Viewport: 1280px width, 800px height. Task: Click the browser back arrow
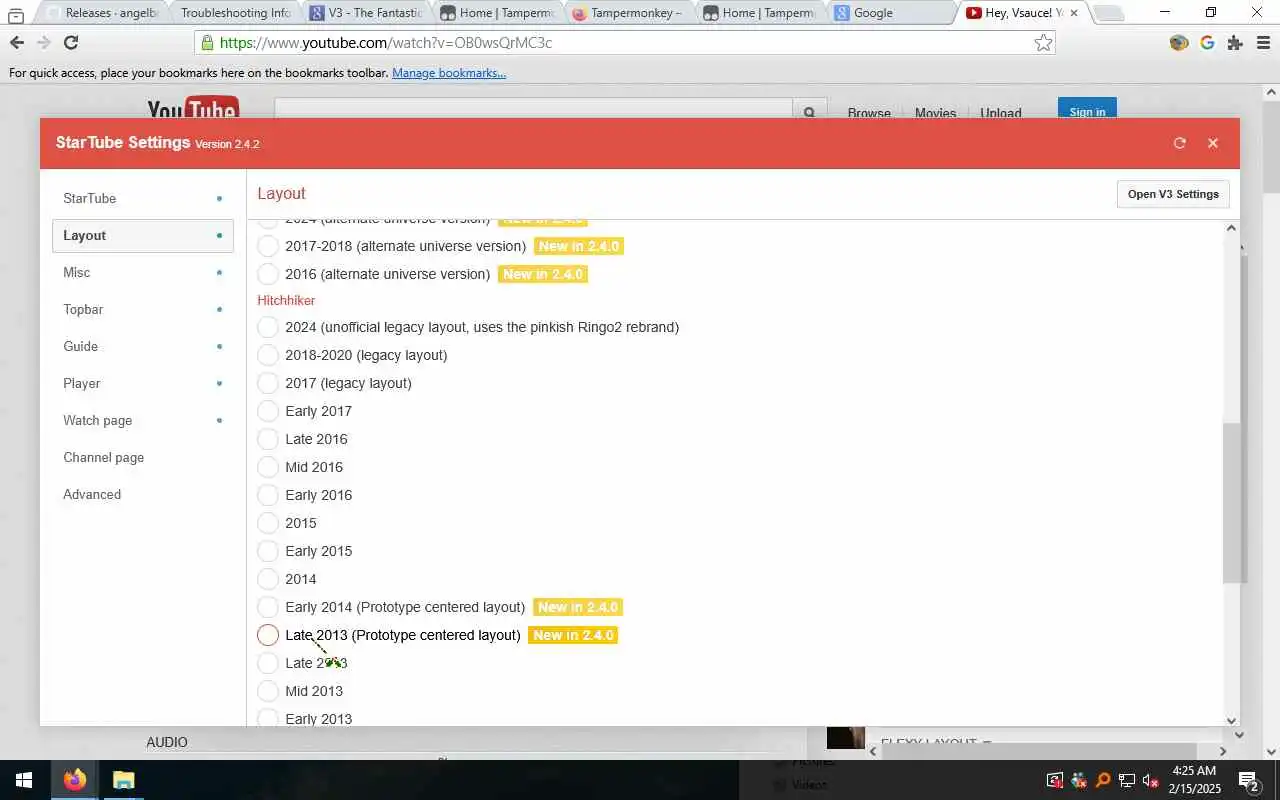17,43
